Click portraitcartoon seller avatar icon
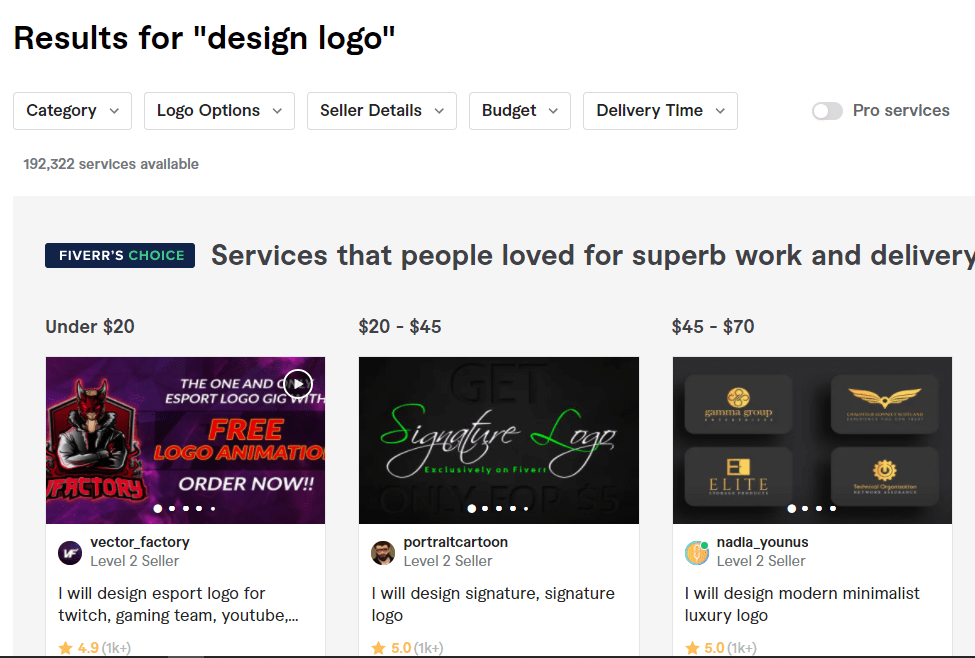 point(383,552)
